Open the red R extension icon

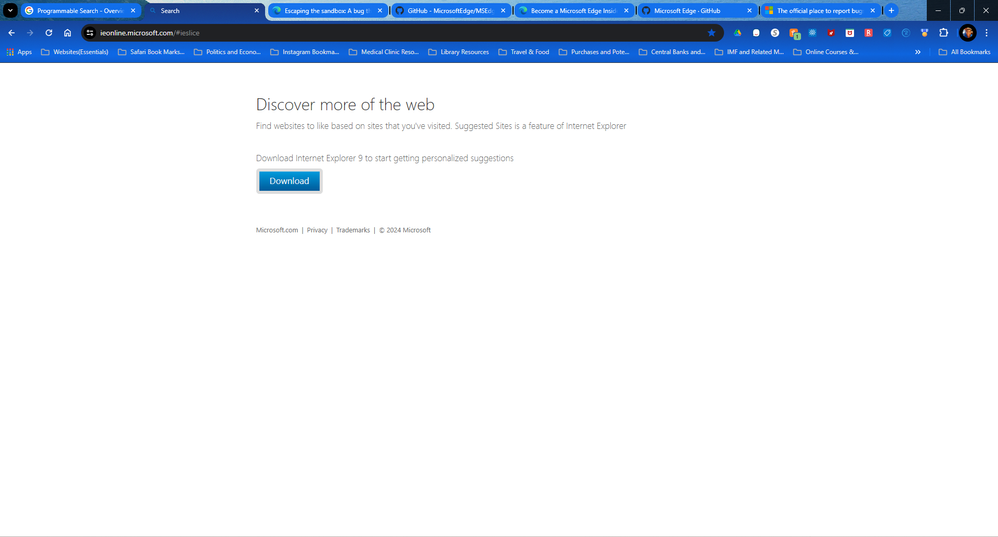coord(868,32)
